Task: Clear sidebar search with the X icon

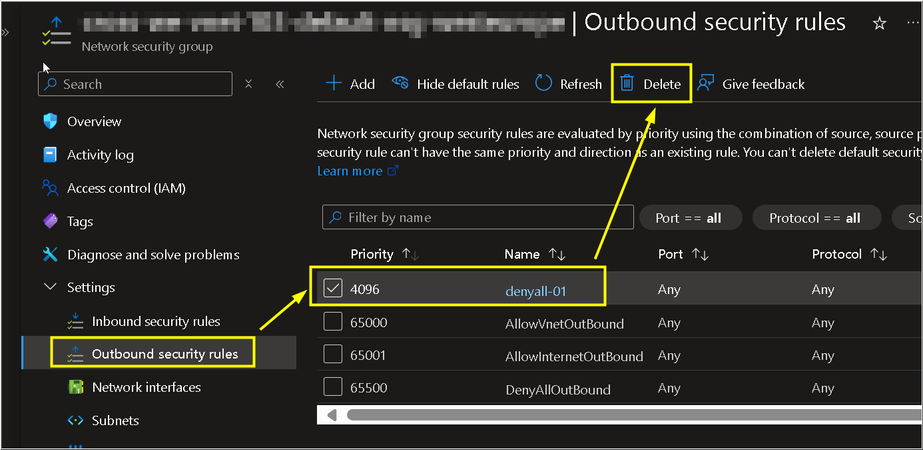Action: 248,84
